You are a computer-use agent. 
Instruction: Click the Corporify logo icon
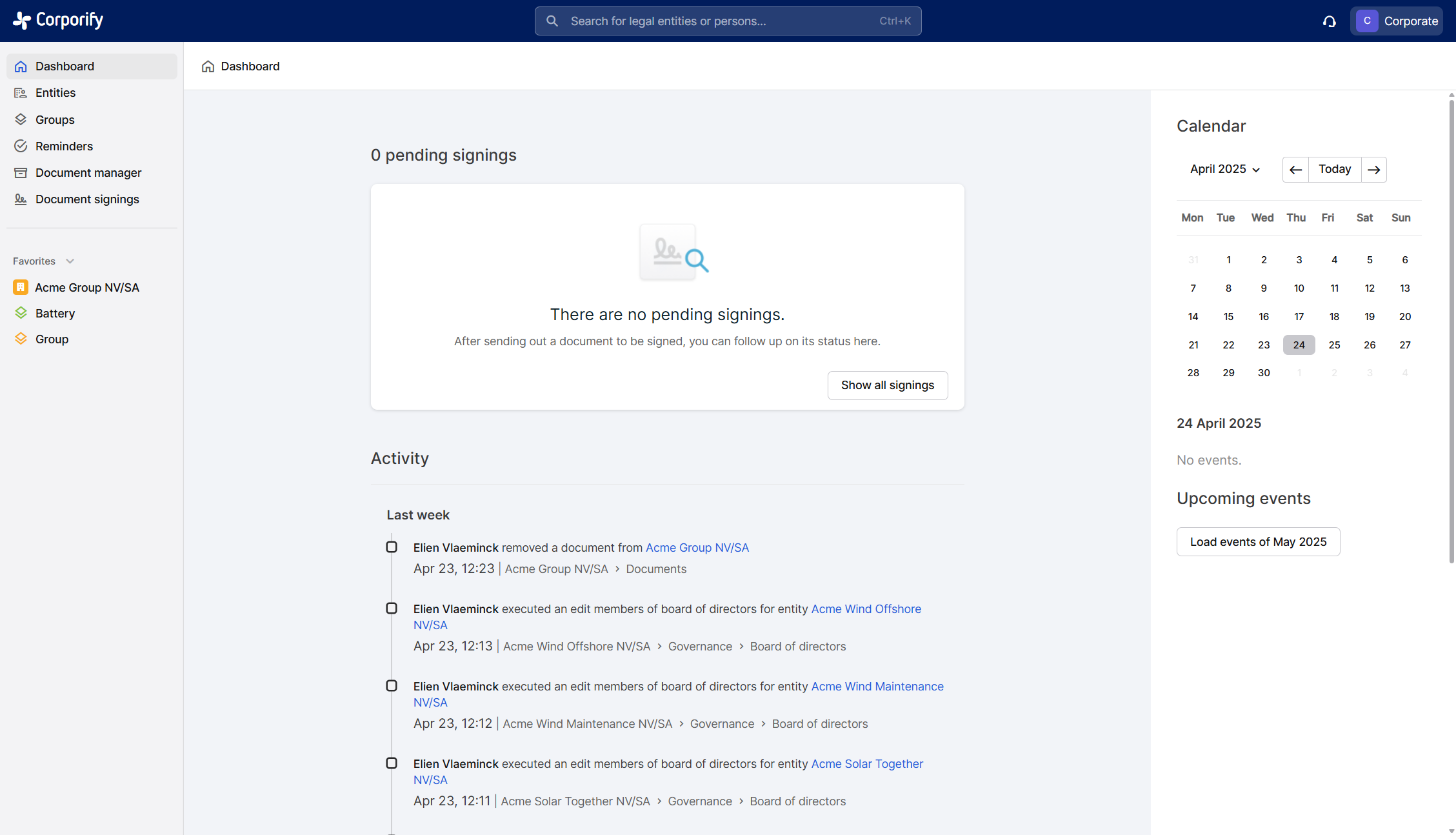21,21
